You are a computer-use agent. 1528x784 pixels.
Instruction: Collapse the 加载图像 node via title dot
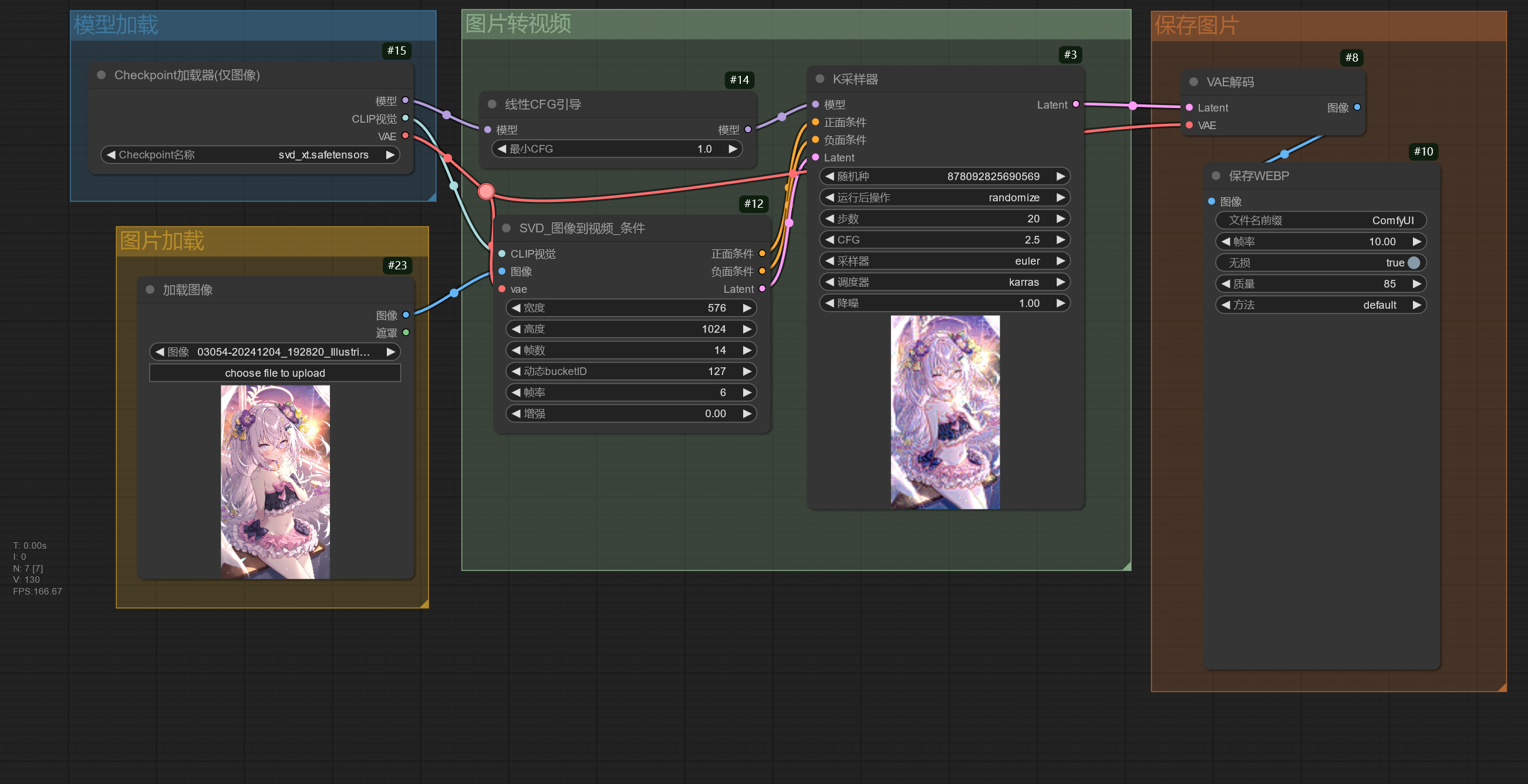click(150, 289)
